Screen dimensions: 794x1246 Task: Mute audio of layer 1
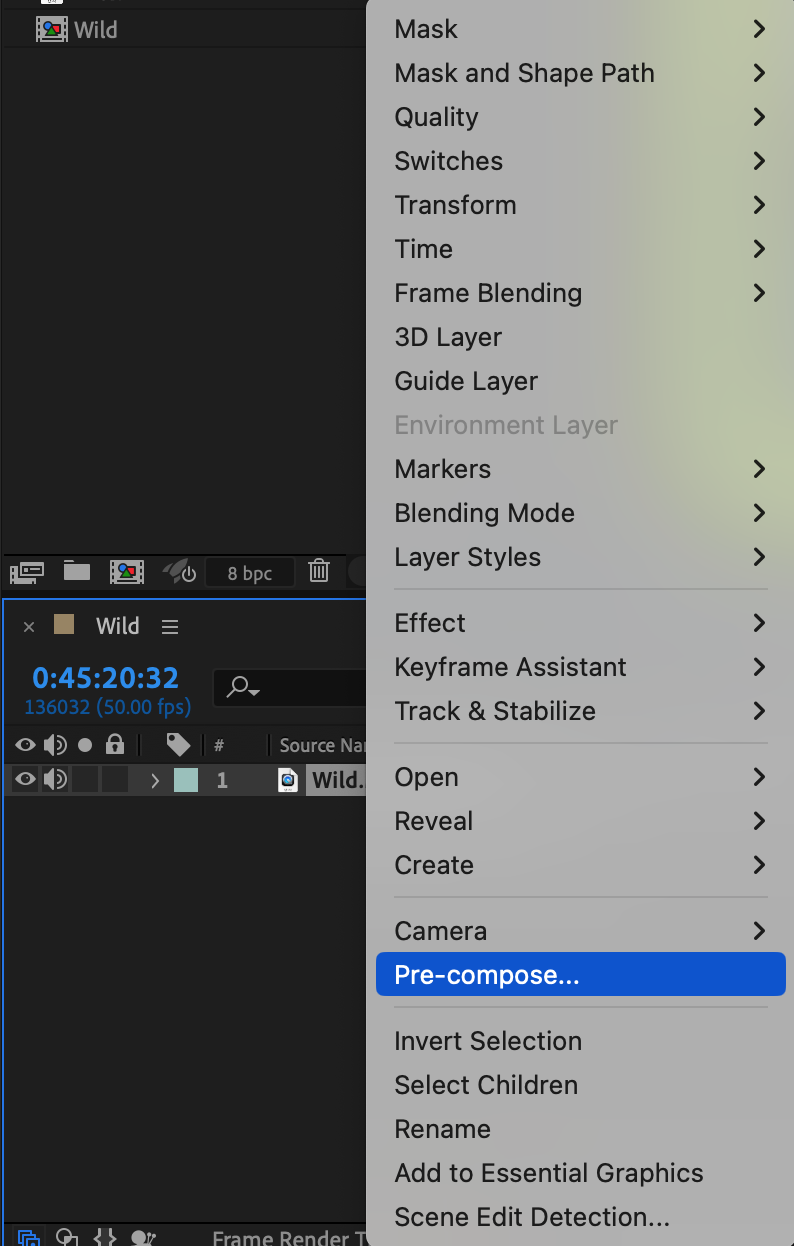coord(55,780)
